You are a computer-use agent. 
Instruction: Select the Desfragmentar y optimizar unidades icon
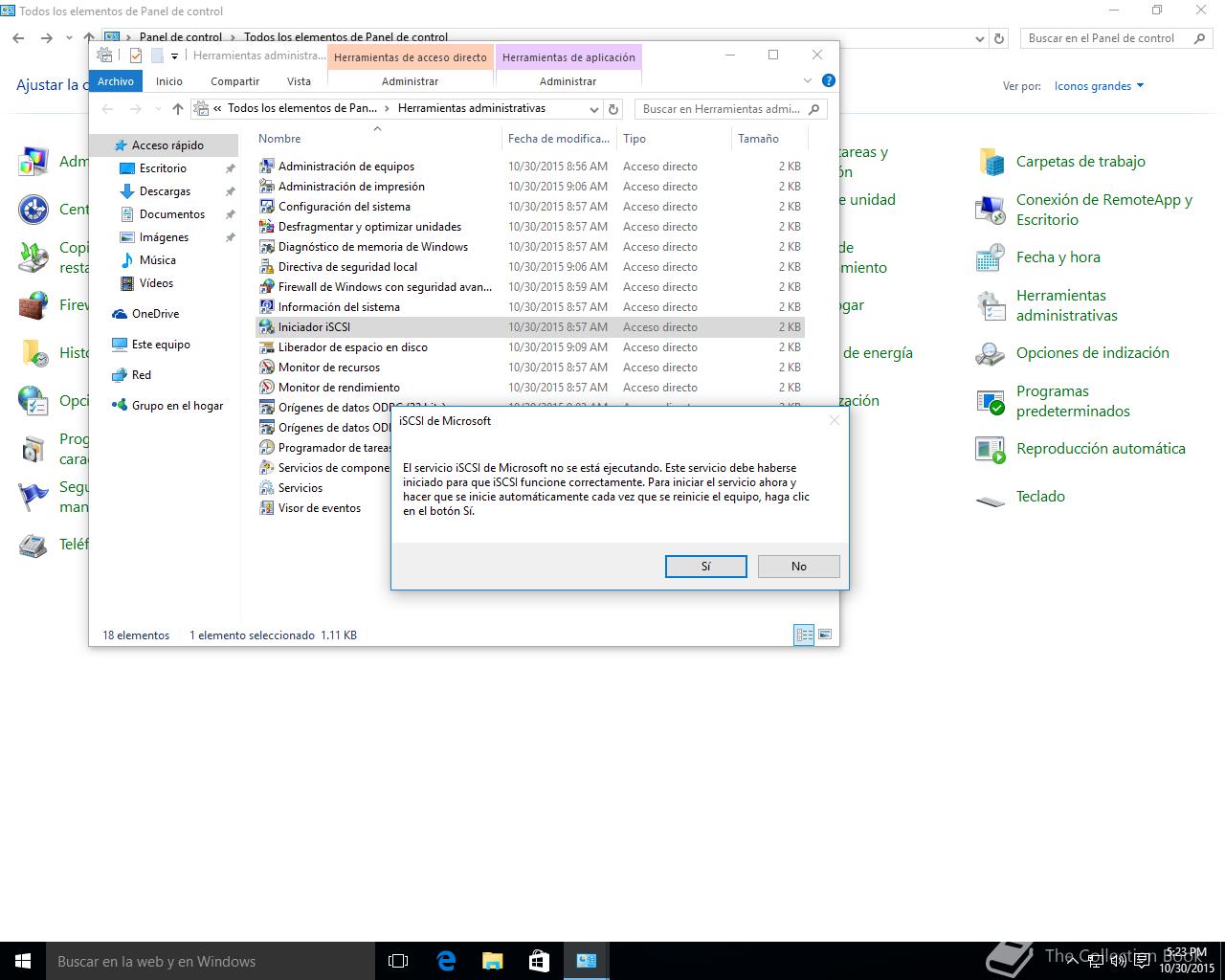[267, 227]
